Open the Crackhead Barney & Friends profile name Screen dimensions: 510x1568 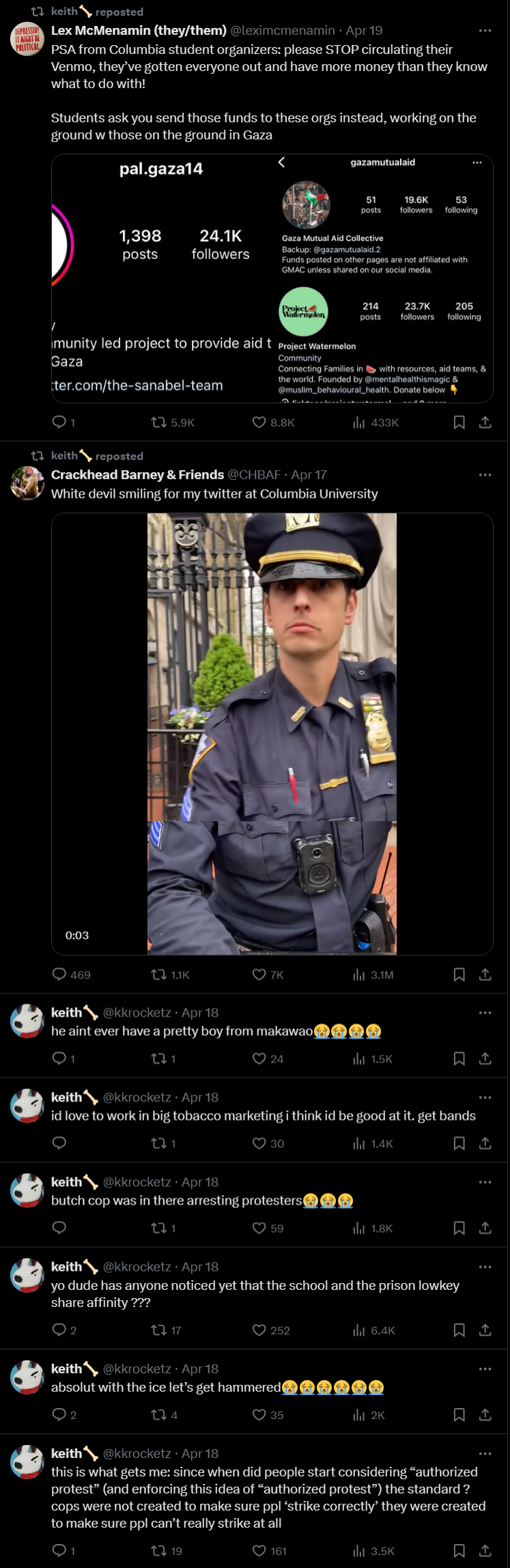click(x=137, y=474)
